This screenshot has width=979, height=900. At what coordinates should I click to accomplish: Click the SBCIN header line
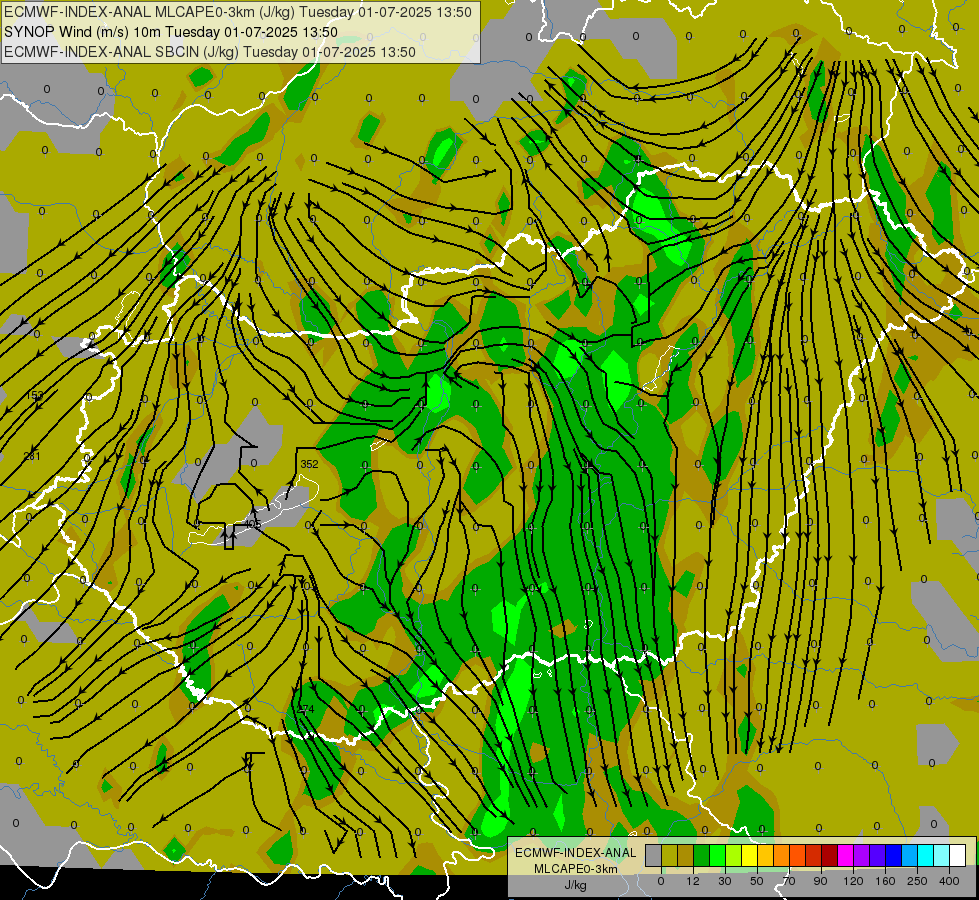tap(210, 52)
